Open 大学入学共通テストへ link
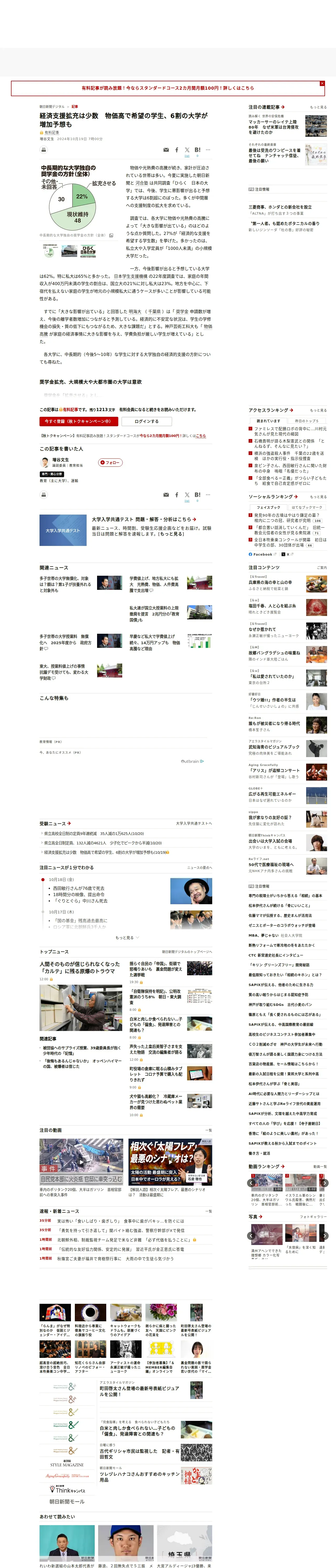 pos(194,823)
